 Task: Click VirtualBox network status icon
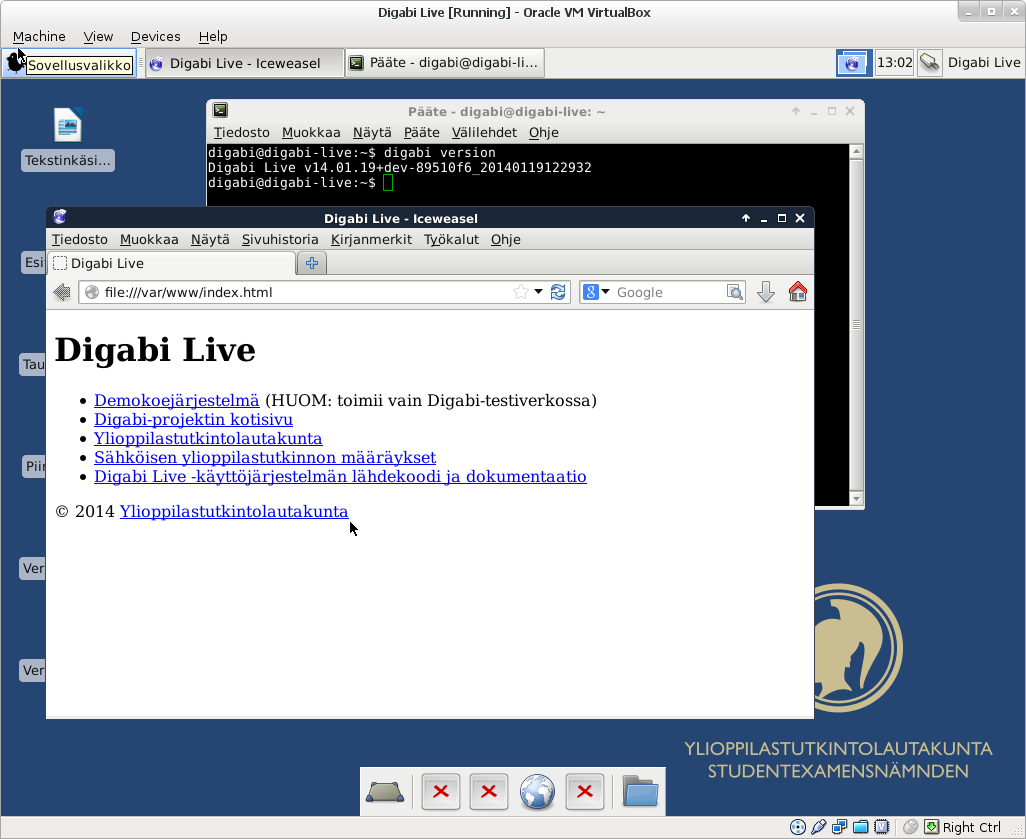click(x=840, y=827)
